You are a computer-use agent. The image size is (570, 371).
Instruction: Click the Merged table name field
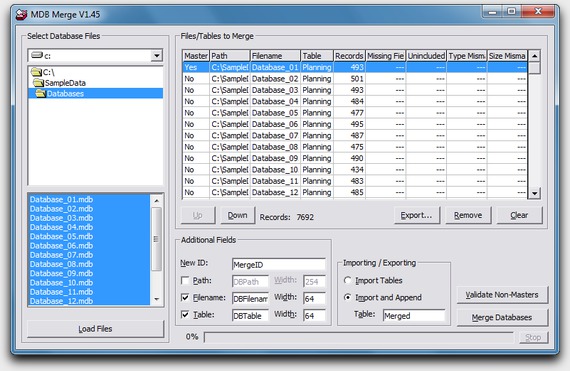click(x=414, y=316)
